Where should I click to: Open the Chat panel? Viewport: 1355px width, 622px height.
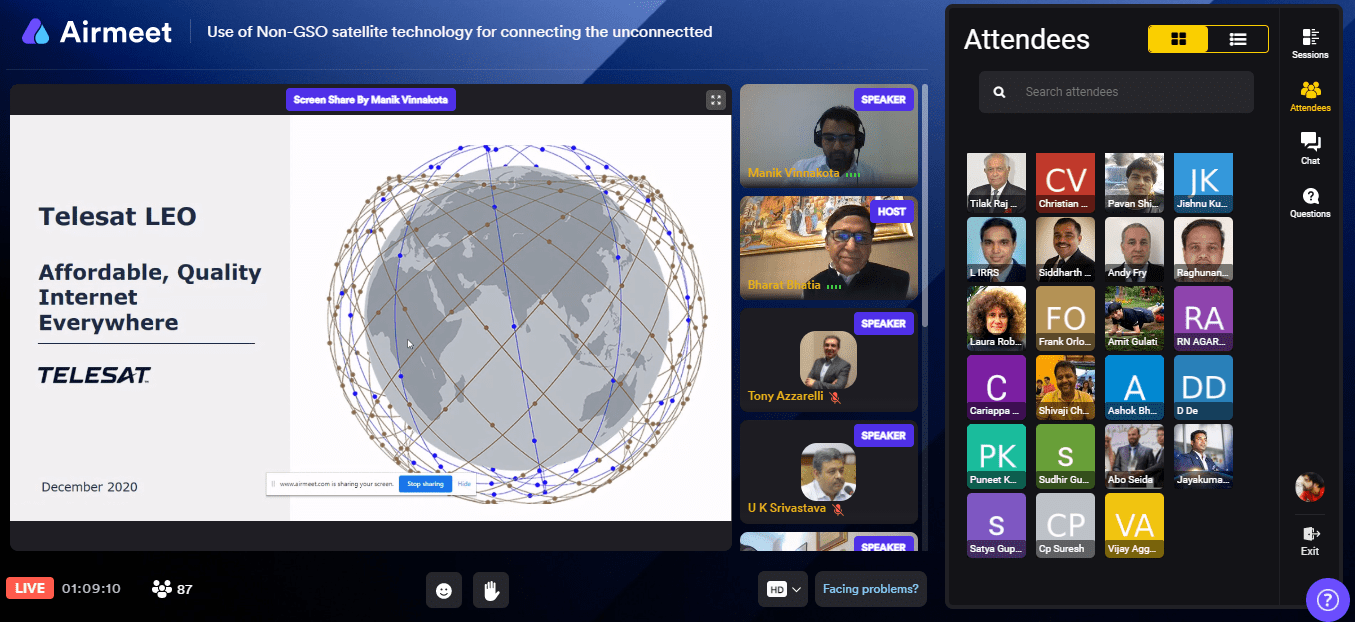tap(1310, 149)
